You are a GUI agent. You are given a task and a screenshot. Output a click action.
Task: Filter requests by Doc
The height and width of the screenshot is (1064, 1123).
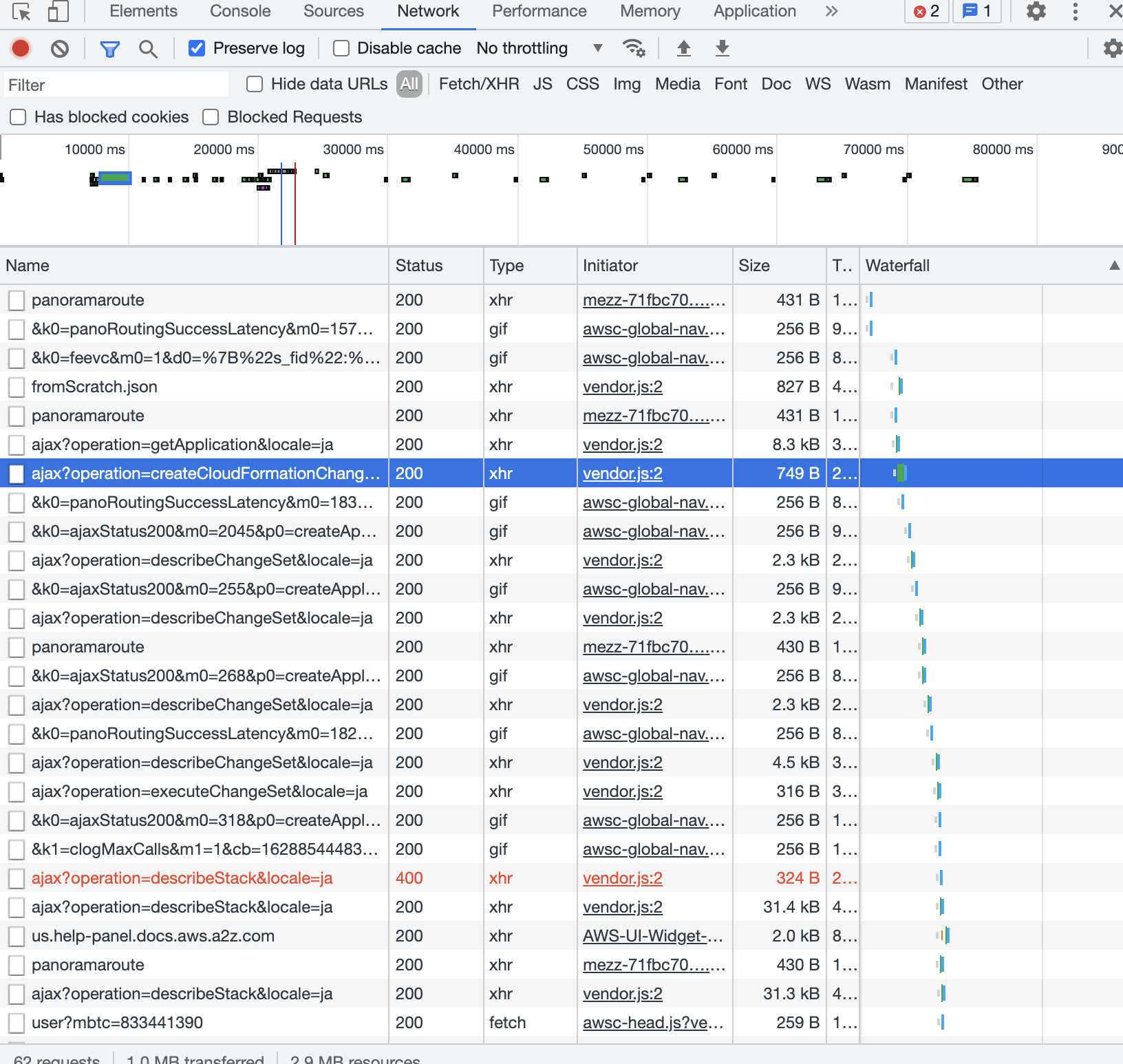click(x=776, y=84)
